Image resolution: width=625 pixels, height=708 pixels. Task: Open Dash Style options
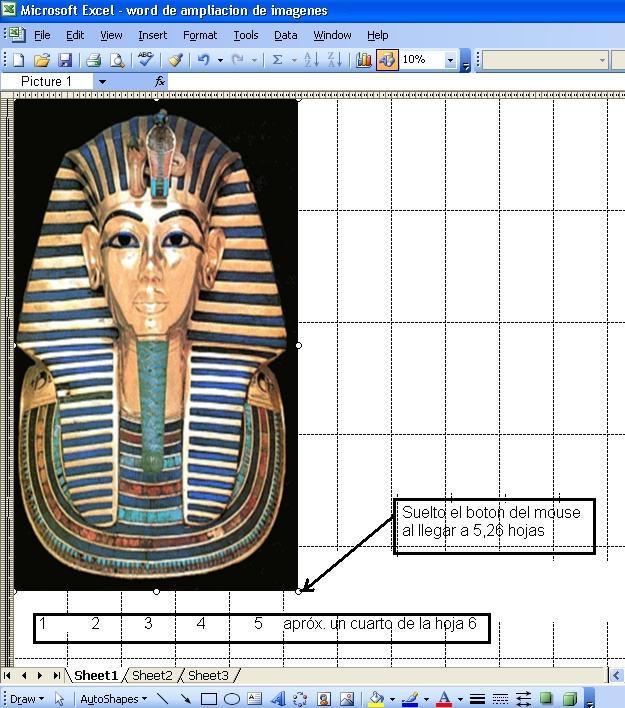[500, 699]
